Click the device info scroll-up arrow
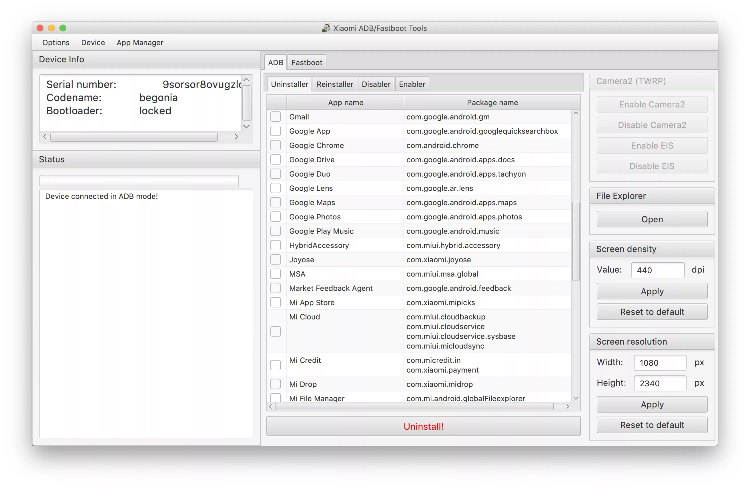The image size is (750, 488). (x=247, y=80)
